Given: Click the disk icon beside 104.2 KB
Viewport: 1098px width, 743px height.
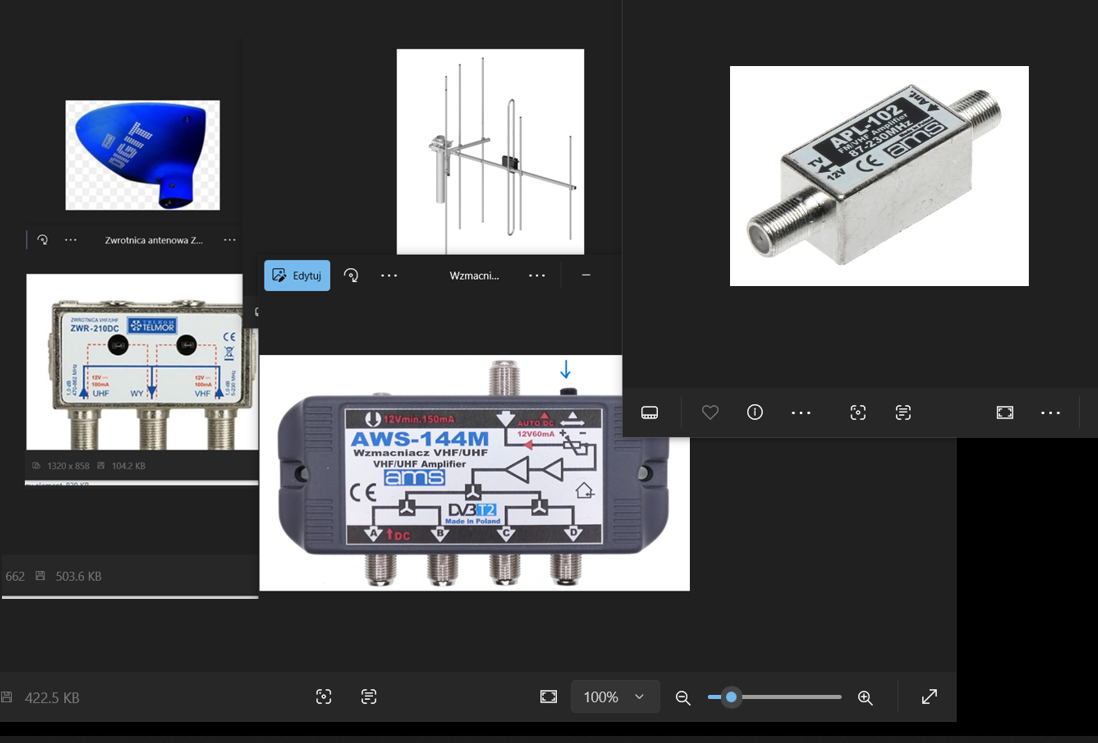Looking at the screenshot, I should 101,466.
